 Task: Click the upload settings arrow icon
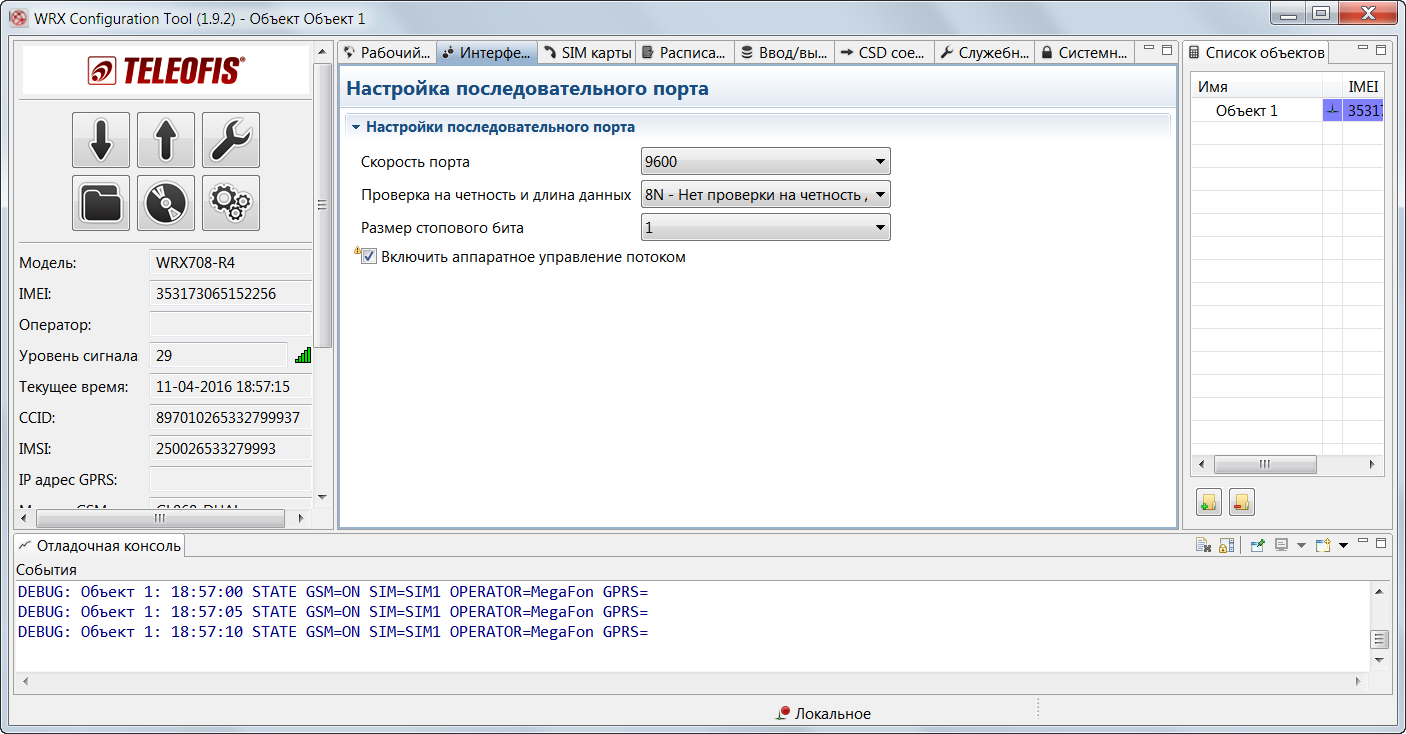tap(165, 140)
